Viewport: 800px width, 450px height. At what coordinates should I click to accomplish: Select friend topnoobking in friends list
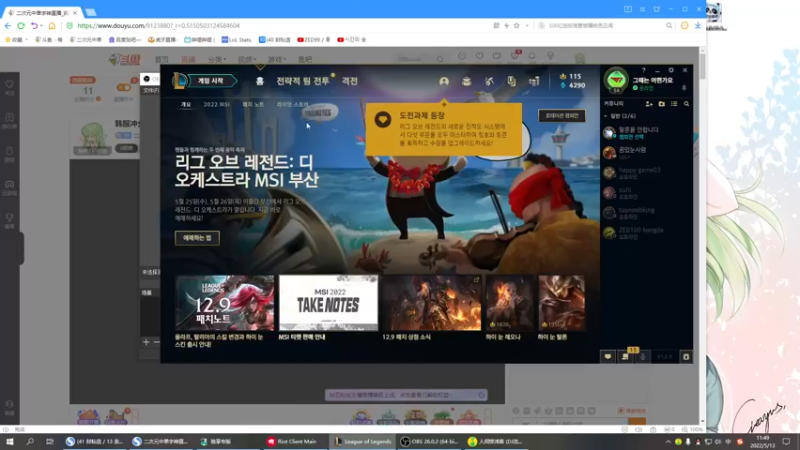tap(646, 213)
